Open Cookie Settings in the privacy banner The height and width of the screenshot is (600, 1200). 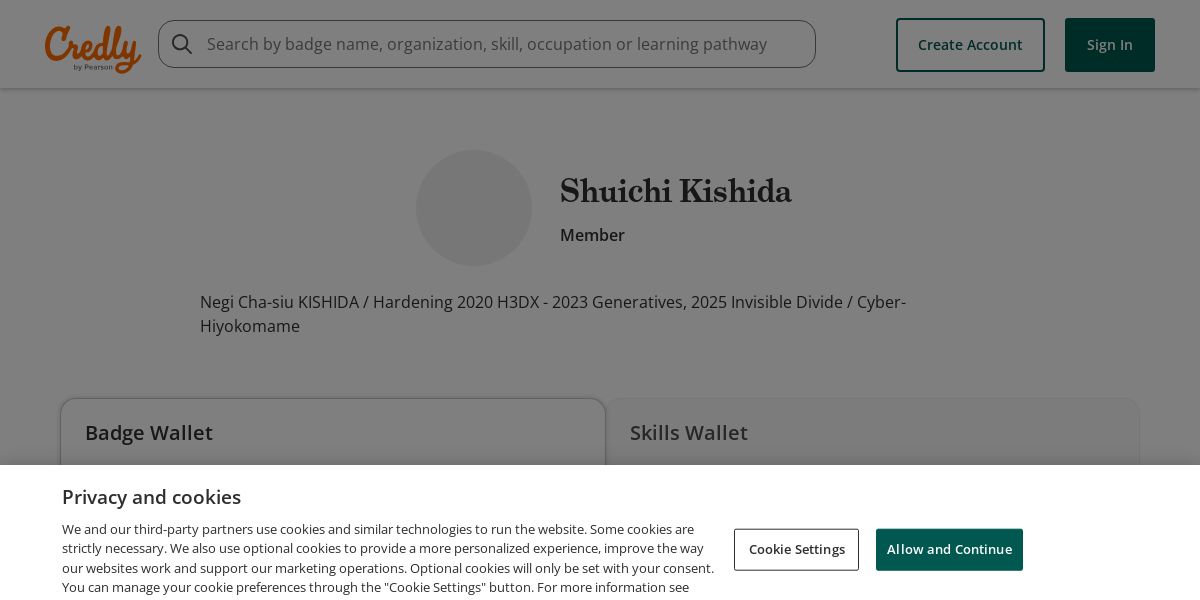click(796, 549)
